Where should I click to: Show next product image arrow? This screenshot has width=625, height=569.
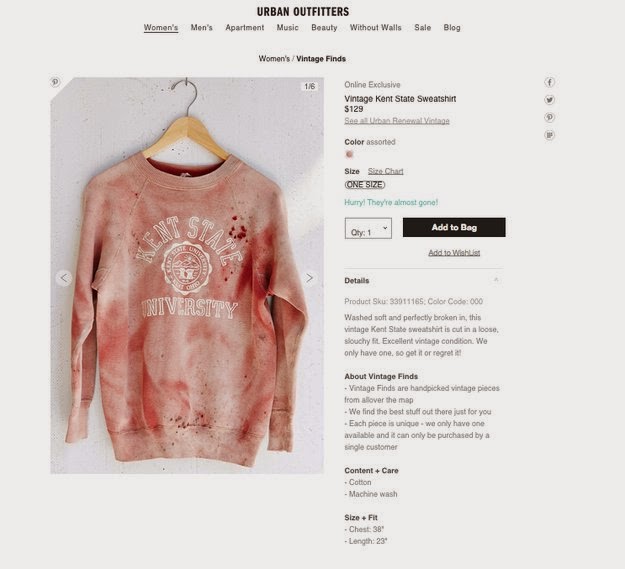point(310,278)
